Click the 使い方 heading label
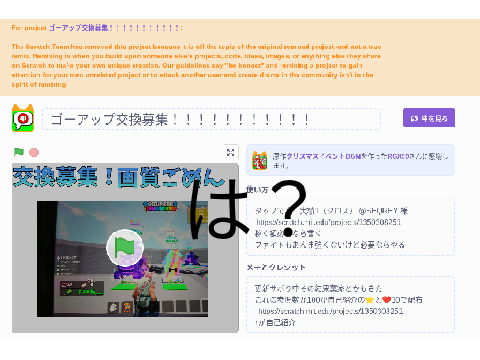480x360 pixels. [257, 190]
